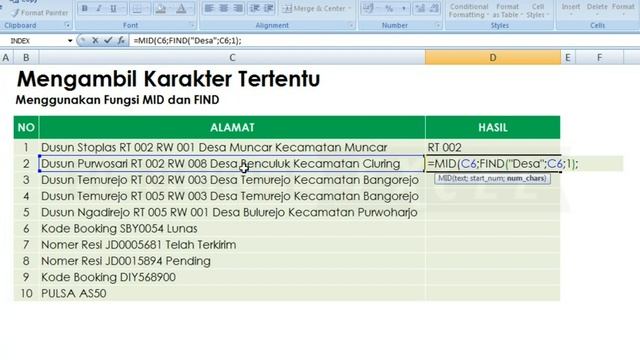
Task: Select Kode Booking DIY568900 cell
Action: pyautogui.click(x=232, y=277)
